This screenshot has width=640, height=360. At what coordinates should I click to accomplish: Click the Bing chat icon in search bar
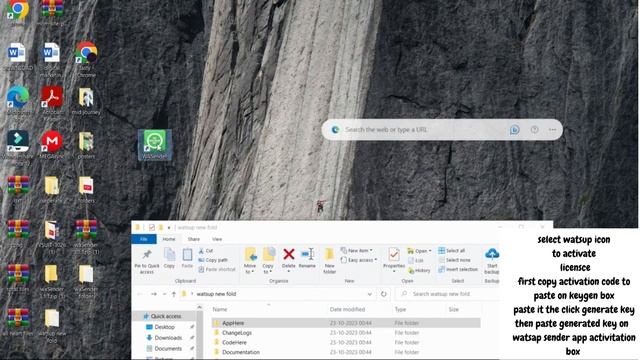pyautogui.click(x=514, y=130)
